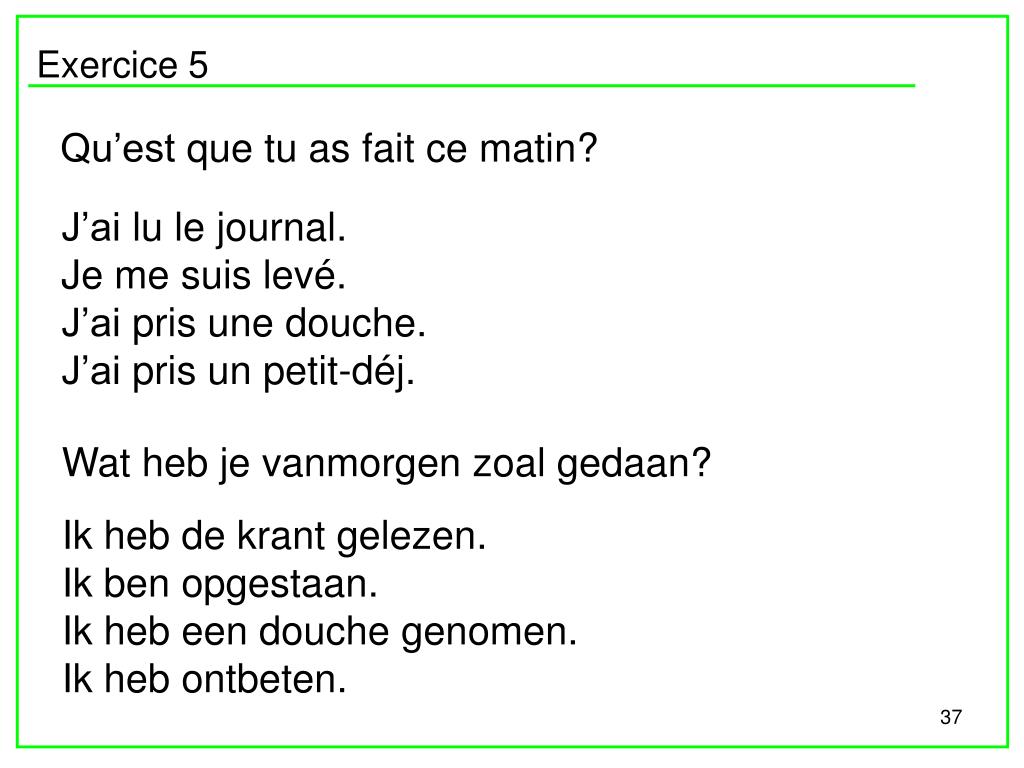Click the word 'petit-déj.'

[339, 373]
